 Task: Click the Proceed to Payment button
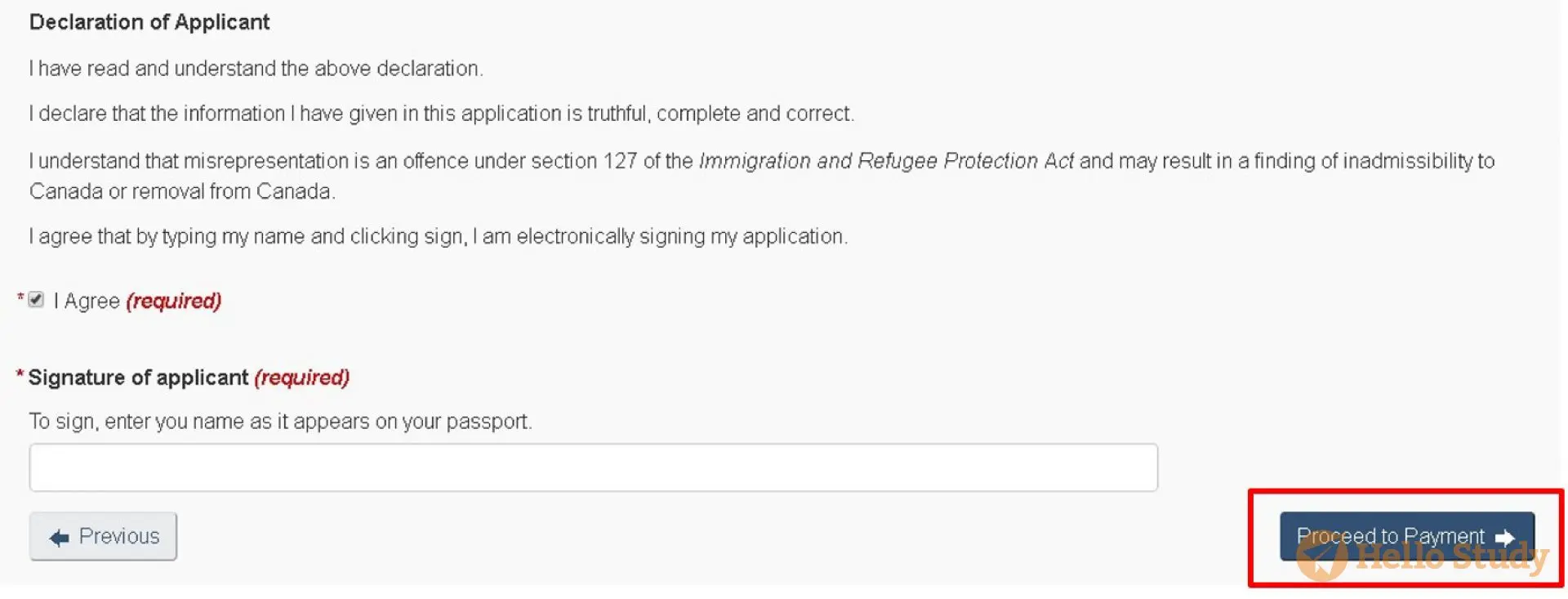click(x=1407, y=536)
